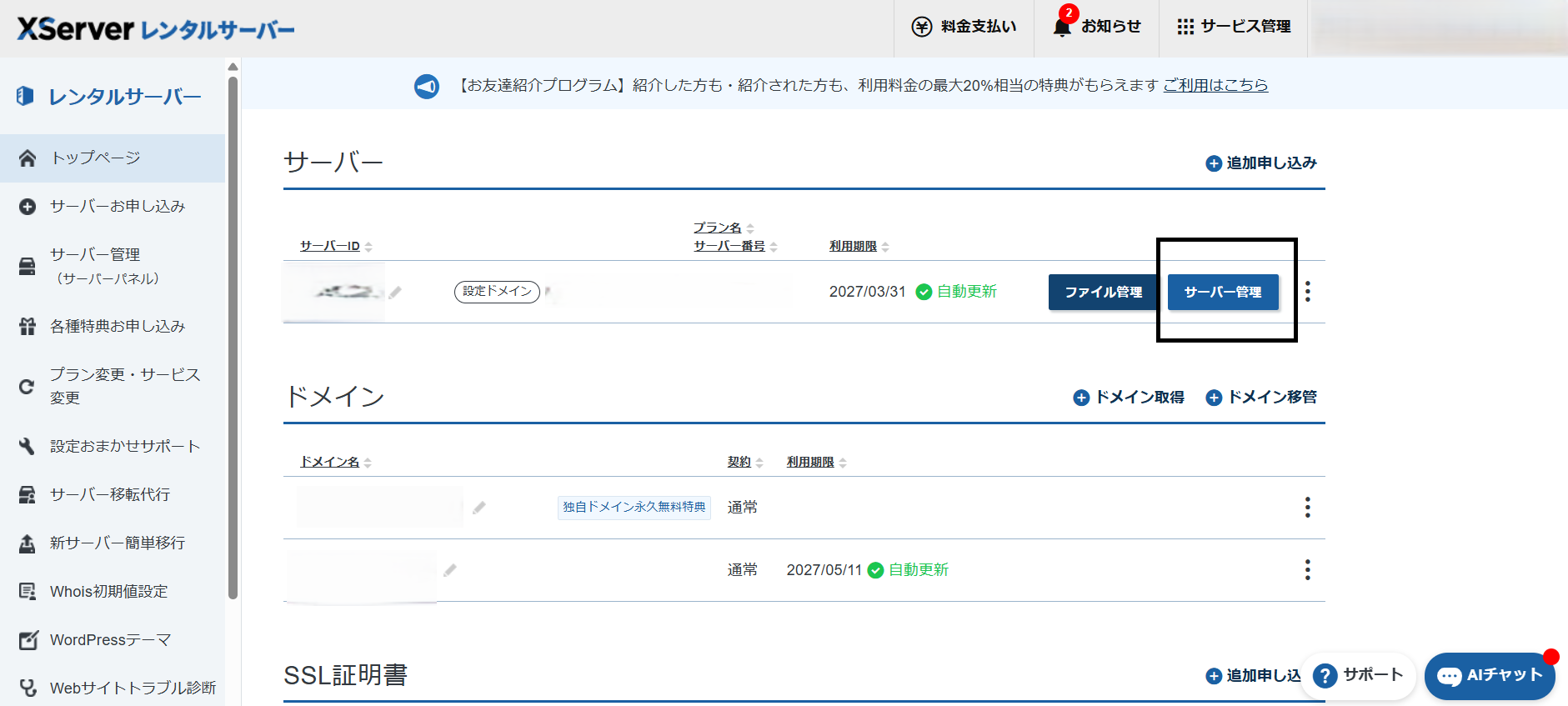Viewport: 1568px width, 706px height.
Task: Open Webサイトトラブル診断 sidebar item
Action: (113, 688)
